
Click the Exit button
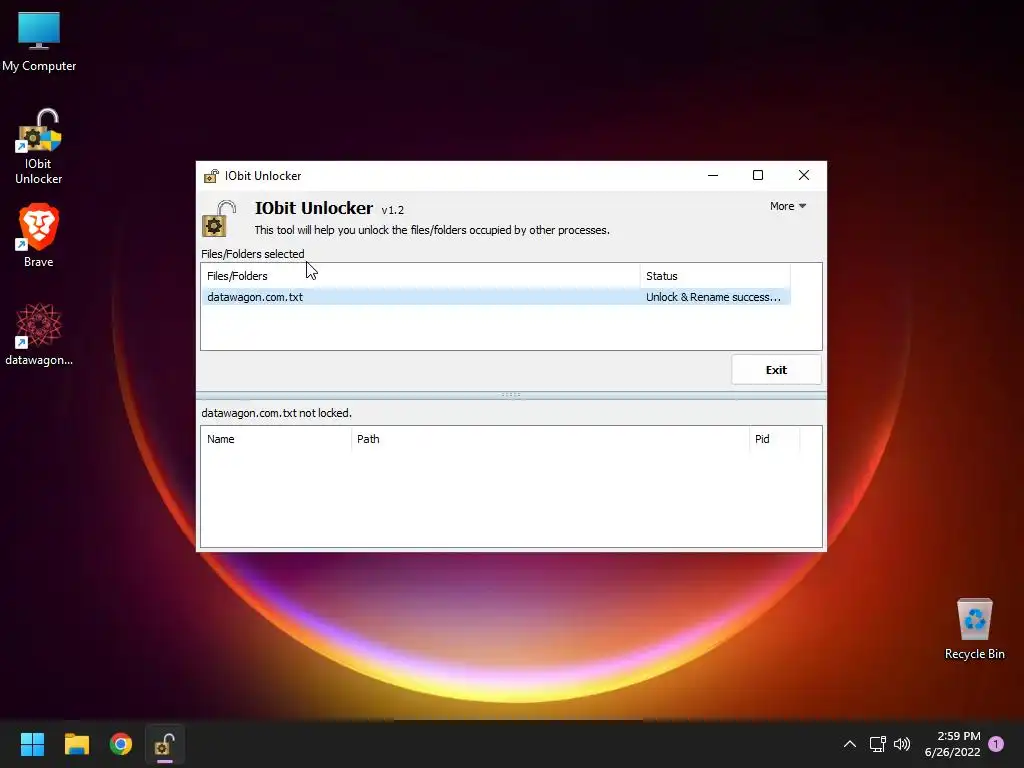coord(776,370)
